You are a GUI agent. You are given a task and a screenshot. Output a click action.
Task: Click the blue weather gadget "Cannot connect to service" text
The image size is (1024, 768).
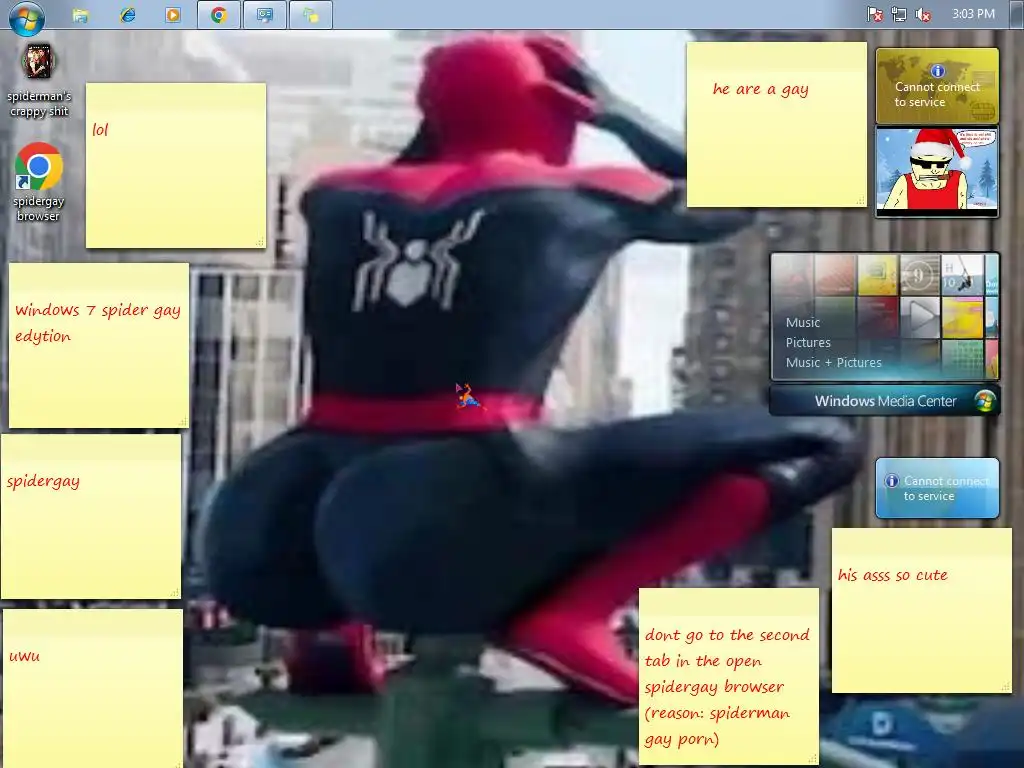pos(946,488)
